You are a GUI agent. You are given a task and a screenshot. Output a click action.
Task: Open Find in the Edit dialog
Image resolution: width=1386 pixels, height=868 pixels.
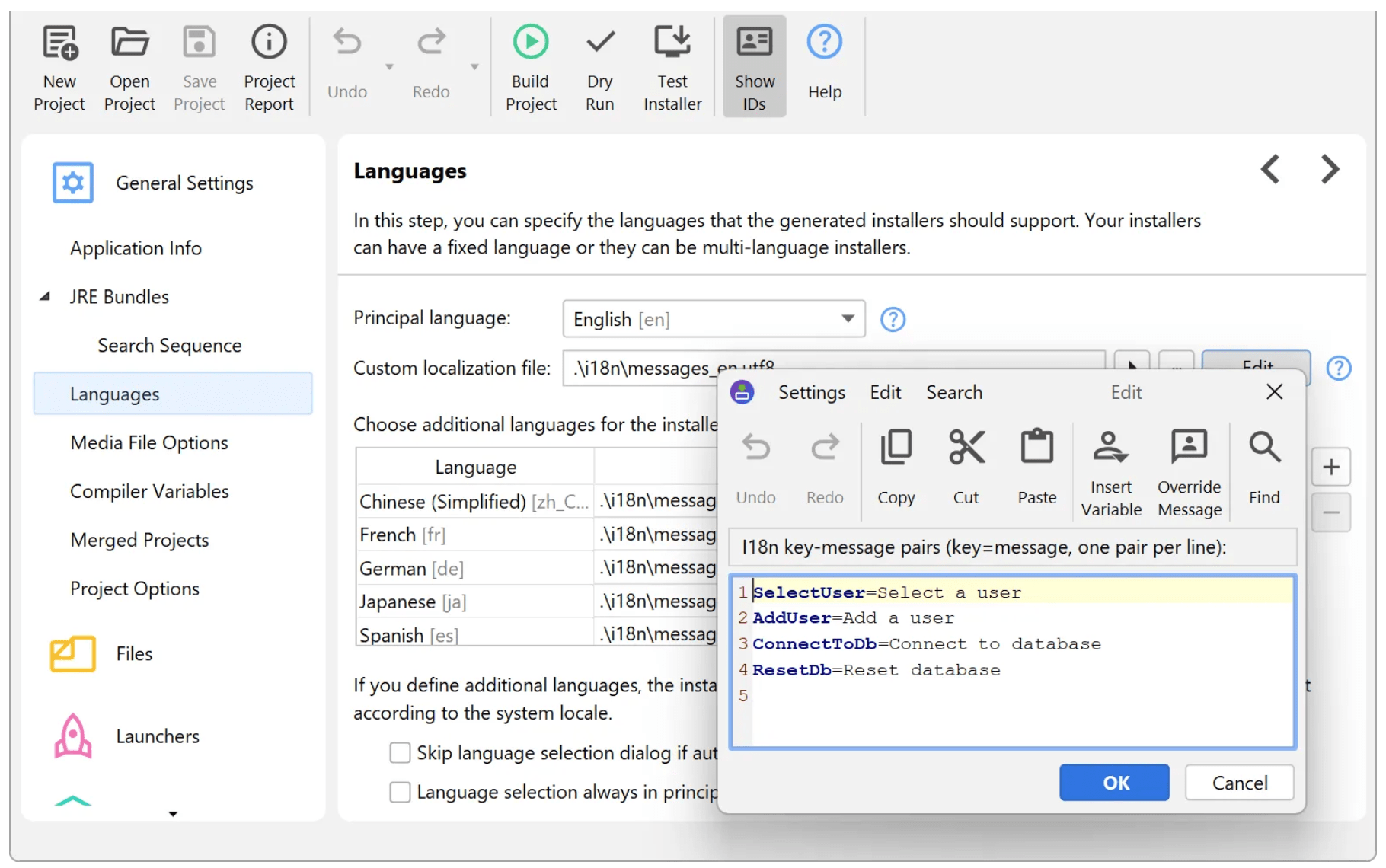point(1264,468)
